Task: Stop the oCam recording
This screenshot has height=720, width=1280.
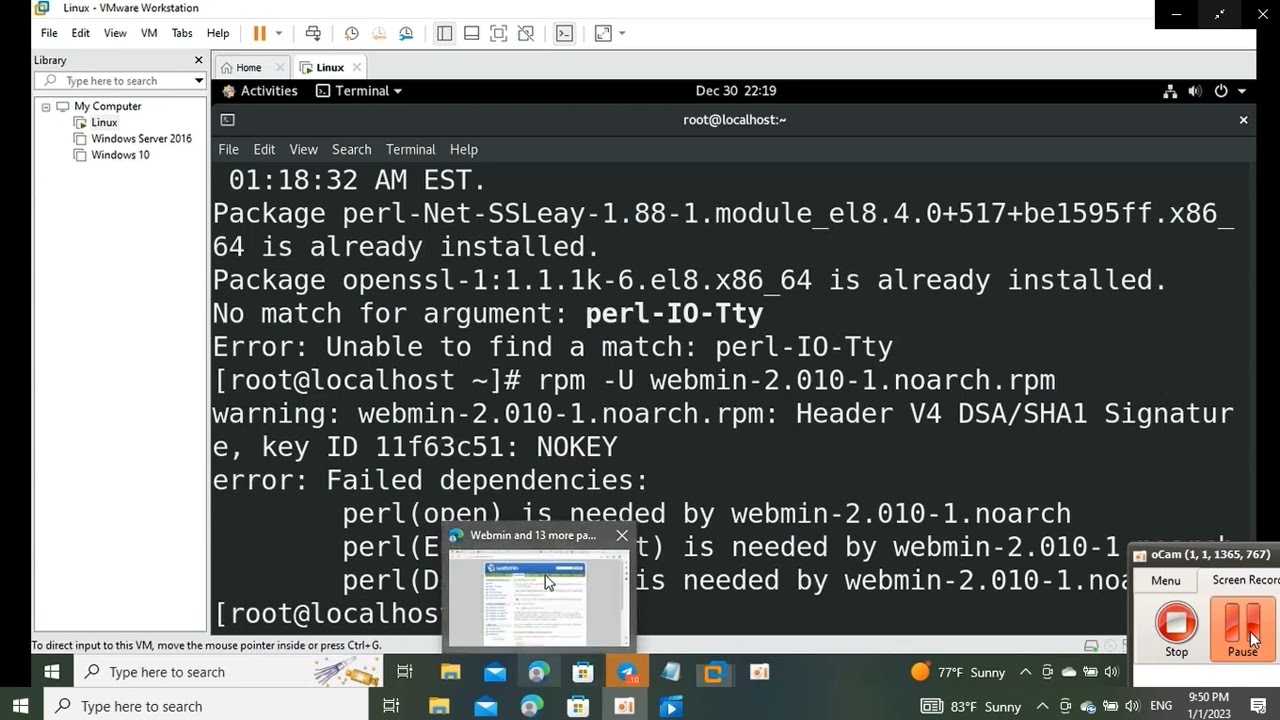Action: [x=1176, y=628]
